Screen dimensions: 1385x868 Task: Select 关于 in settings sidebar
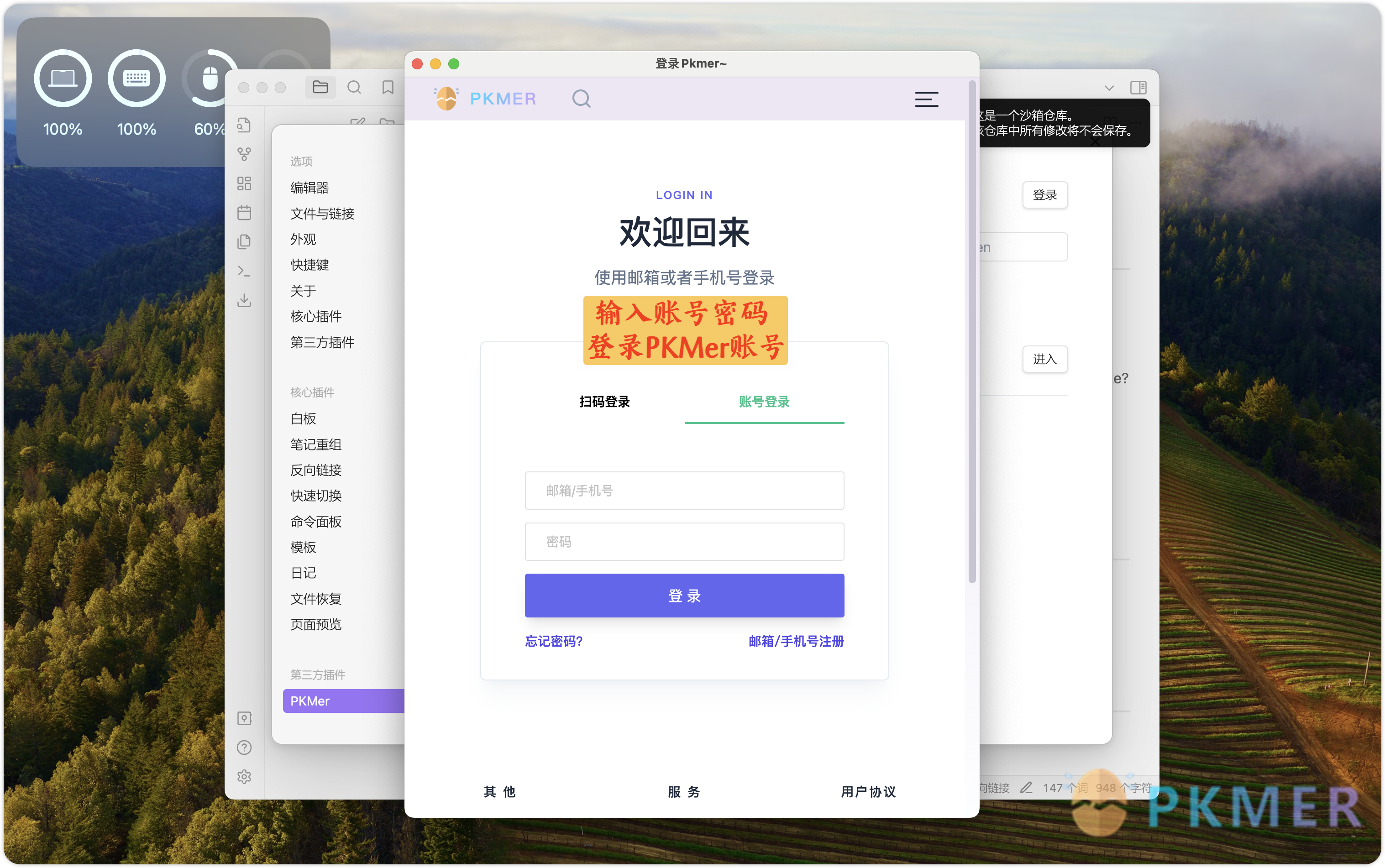pyautogui.click(x=303, y=291)
